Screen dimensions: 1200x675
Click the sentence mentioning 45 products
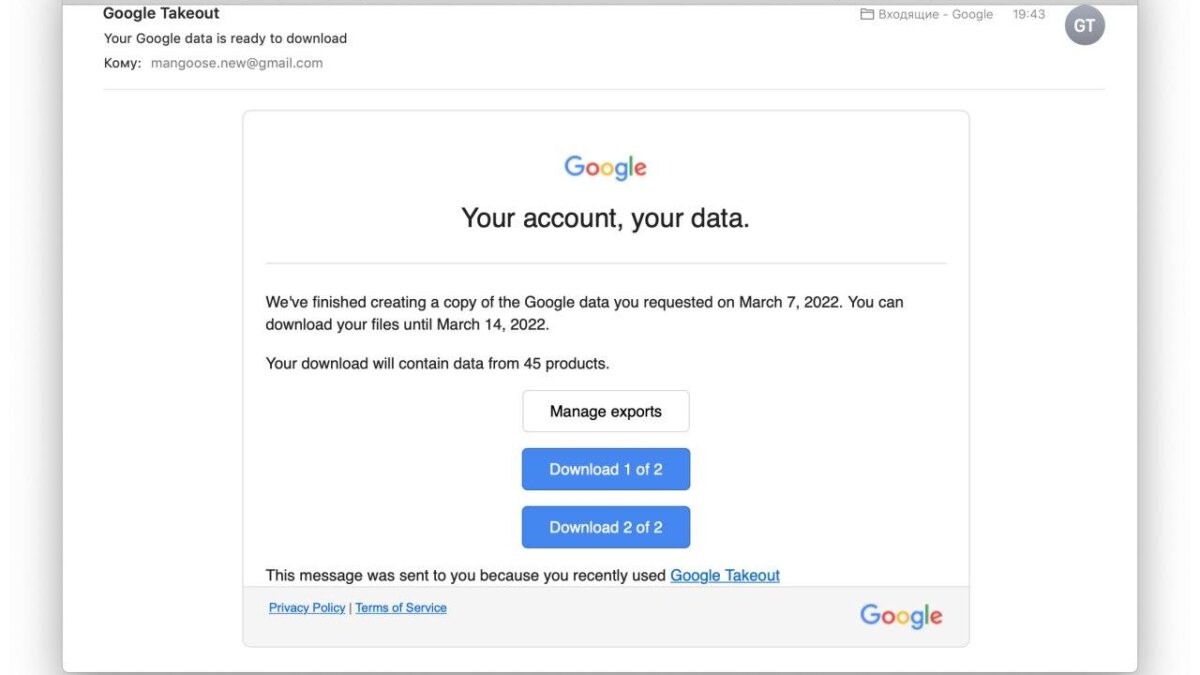point(437,364)
